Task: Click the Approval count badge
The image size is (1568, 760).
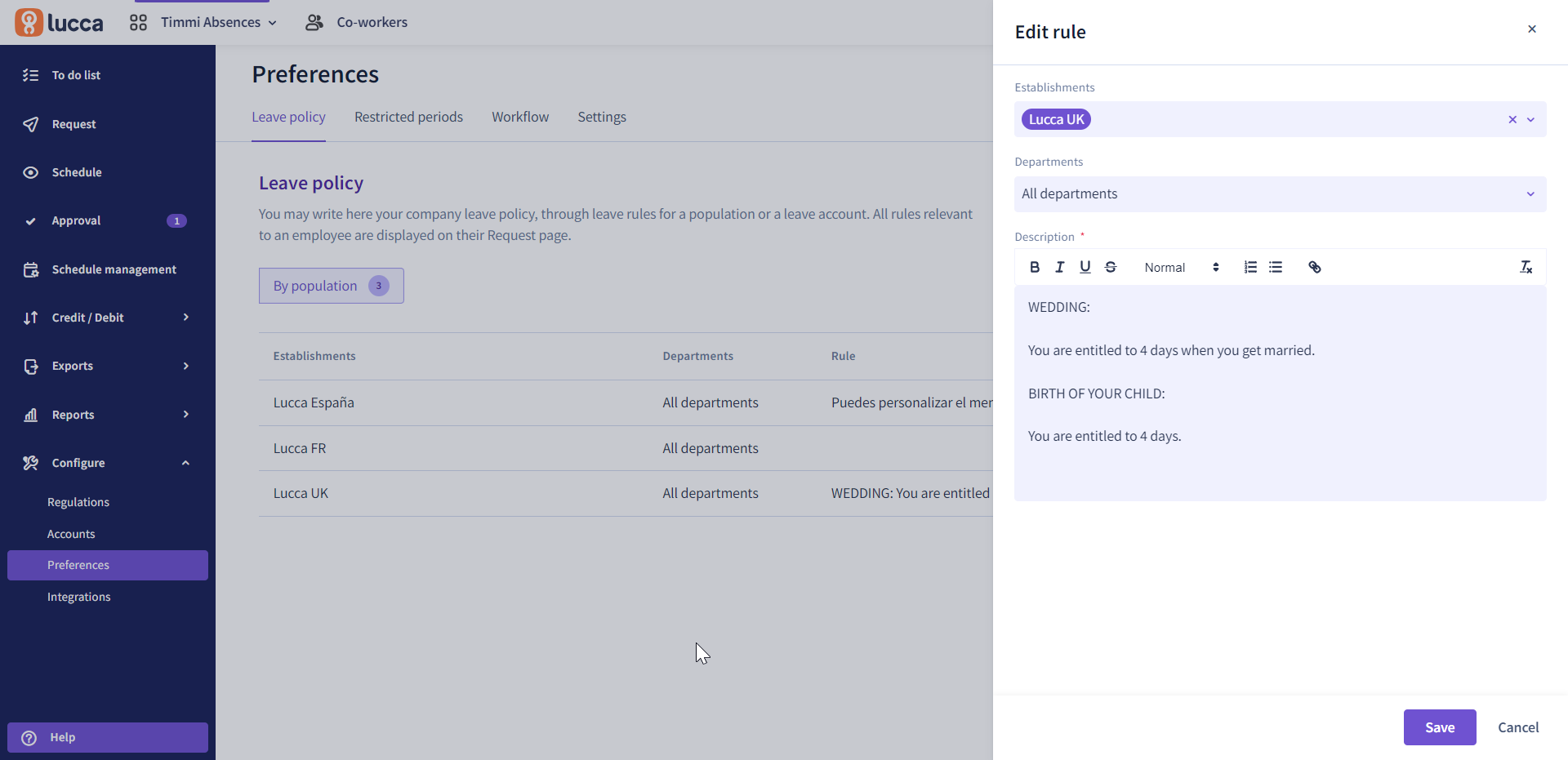Action: (x=176, y=221)
